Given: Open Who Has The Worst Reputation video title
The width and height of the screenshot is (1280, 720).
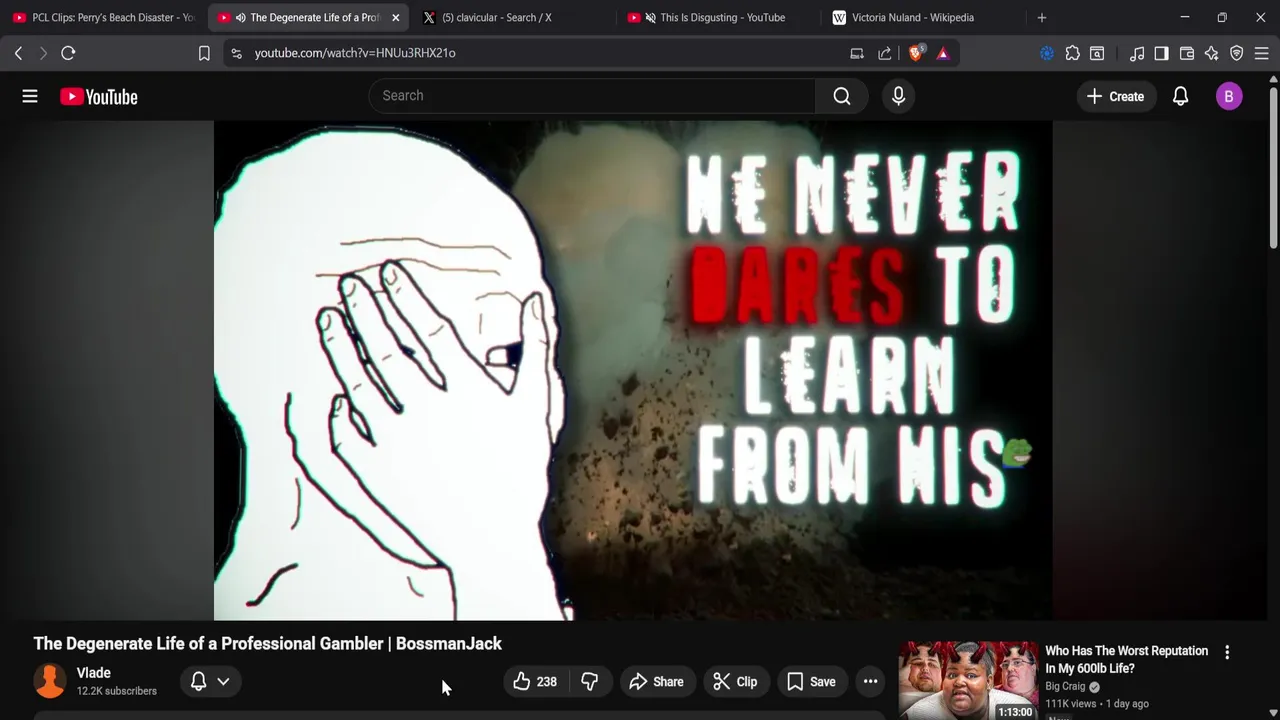Looking at the screenshot, I should 1126,659.
